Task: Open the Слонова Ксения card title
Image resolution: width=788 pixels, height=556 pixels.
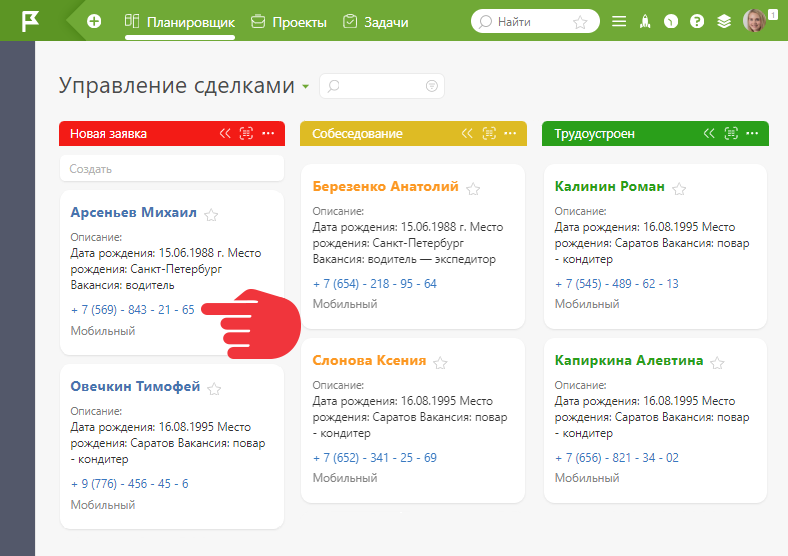Action: (x=369, y=360)
